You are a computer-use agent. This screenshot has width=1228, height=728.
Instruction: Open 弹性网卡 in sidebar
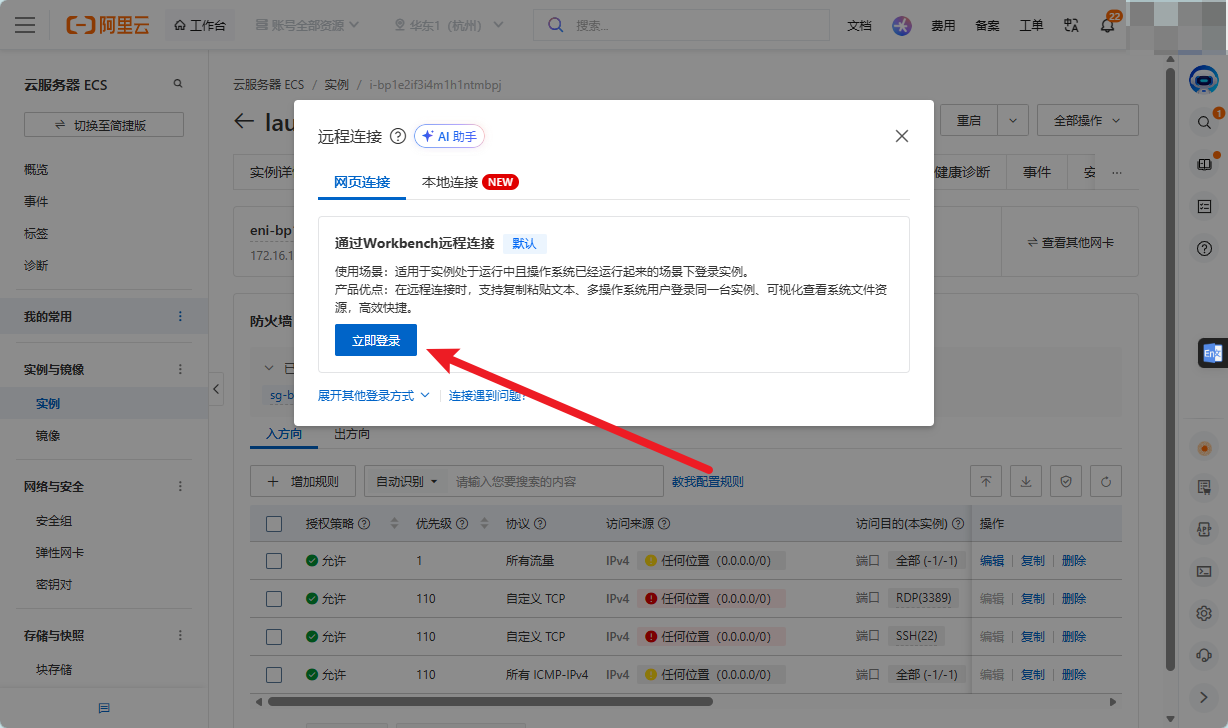(60, 553)
